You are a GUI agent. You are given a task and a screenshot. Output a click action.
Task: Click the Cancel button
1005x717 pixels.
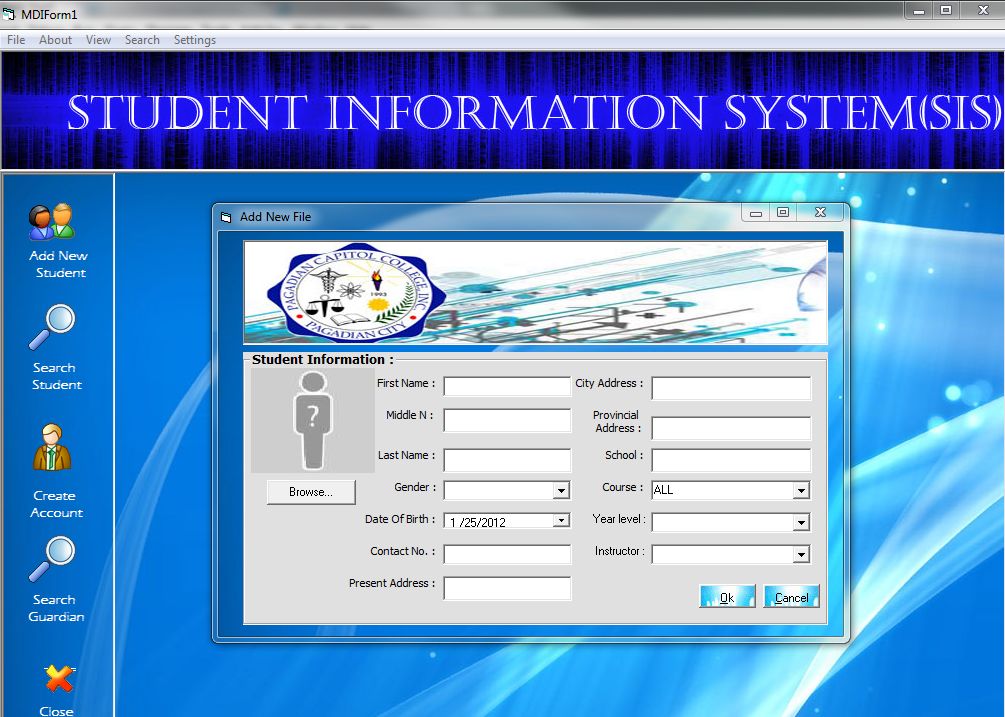pos(791,596)
